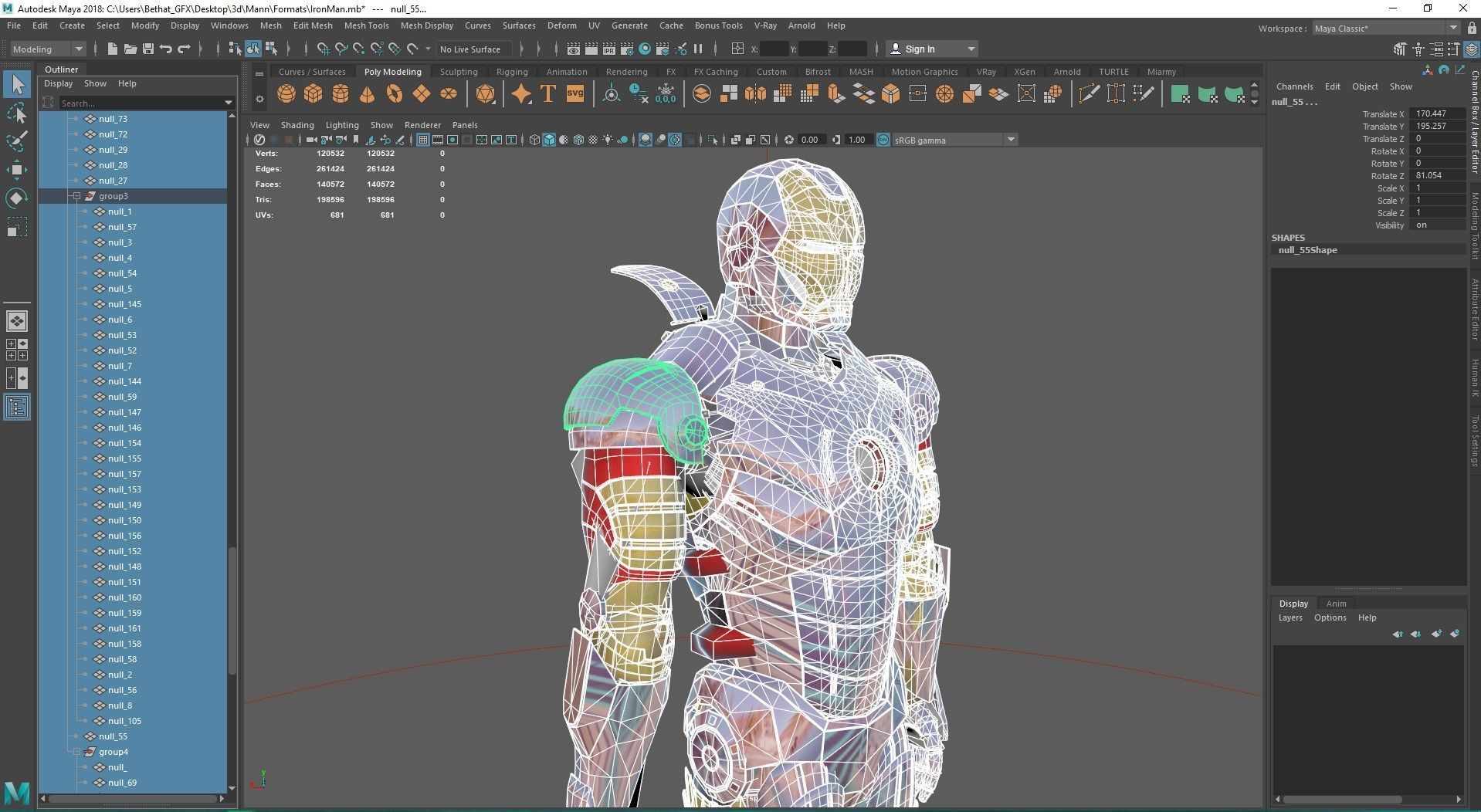Click the Translate X value field

pos(1436,113)
